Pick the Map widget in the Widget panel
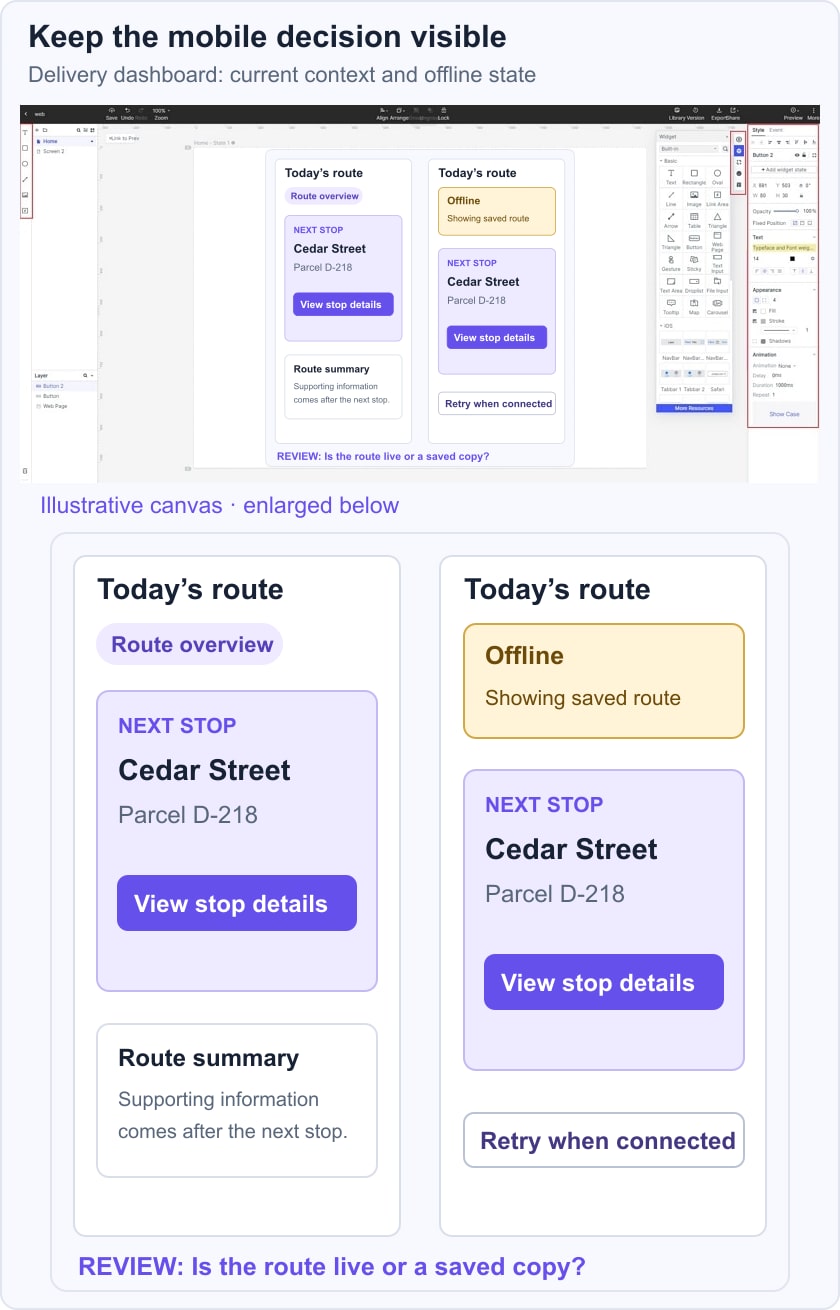Image resolution: width=840 pixels, height=1310 pixels. pos(694,306)
